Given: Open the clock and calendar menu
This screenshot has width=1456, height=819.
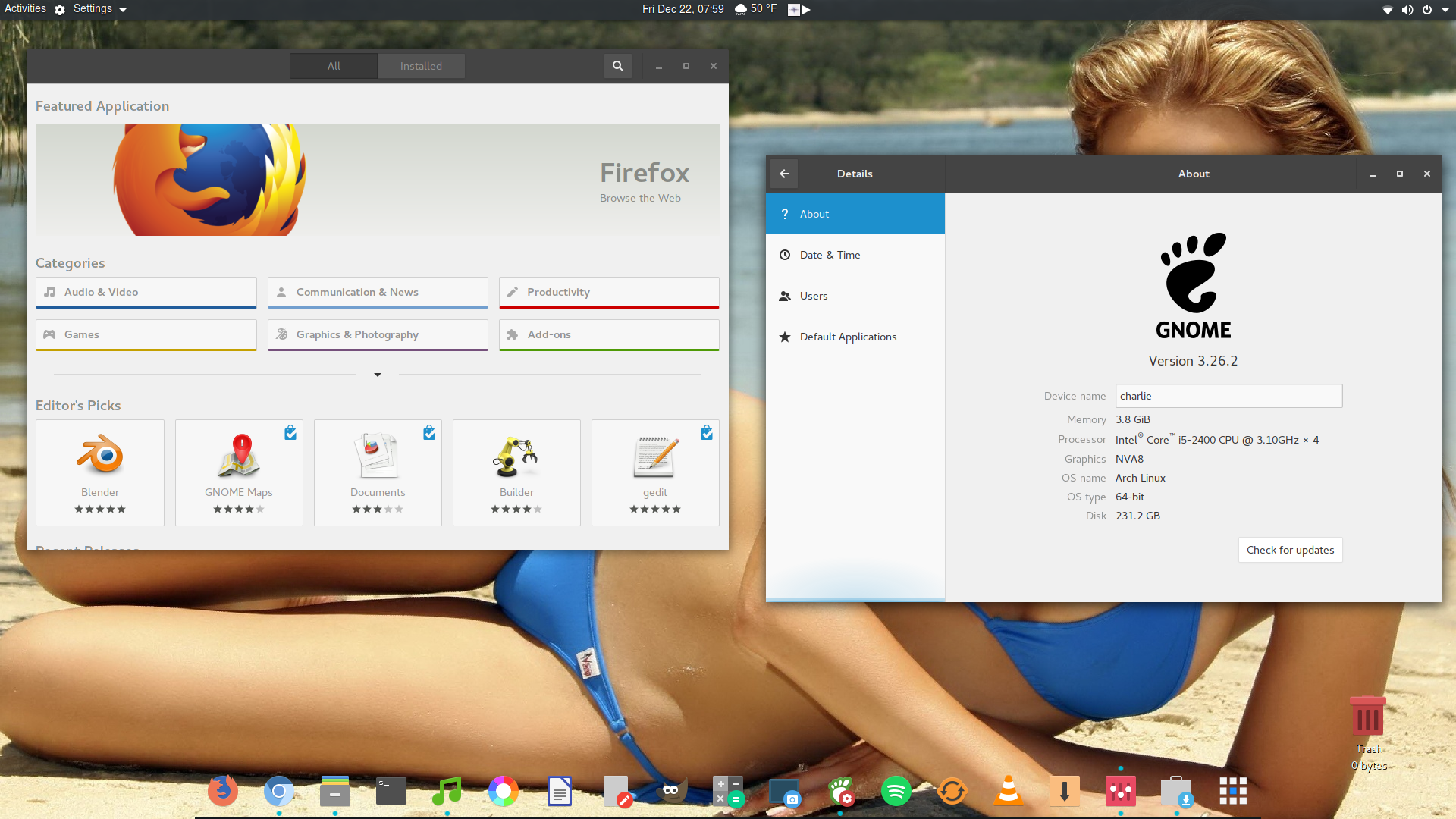Looking at the screenshot, I should tap(682, 9).
